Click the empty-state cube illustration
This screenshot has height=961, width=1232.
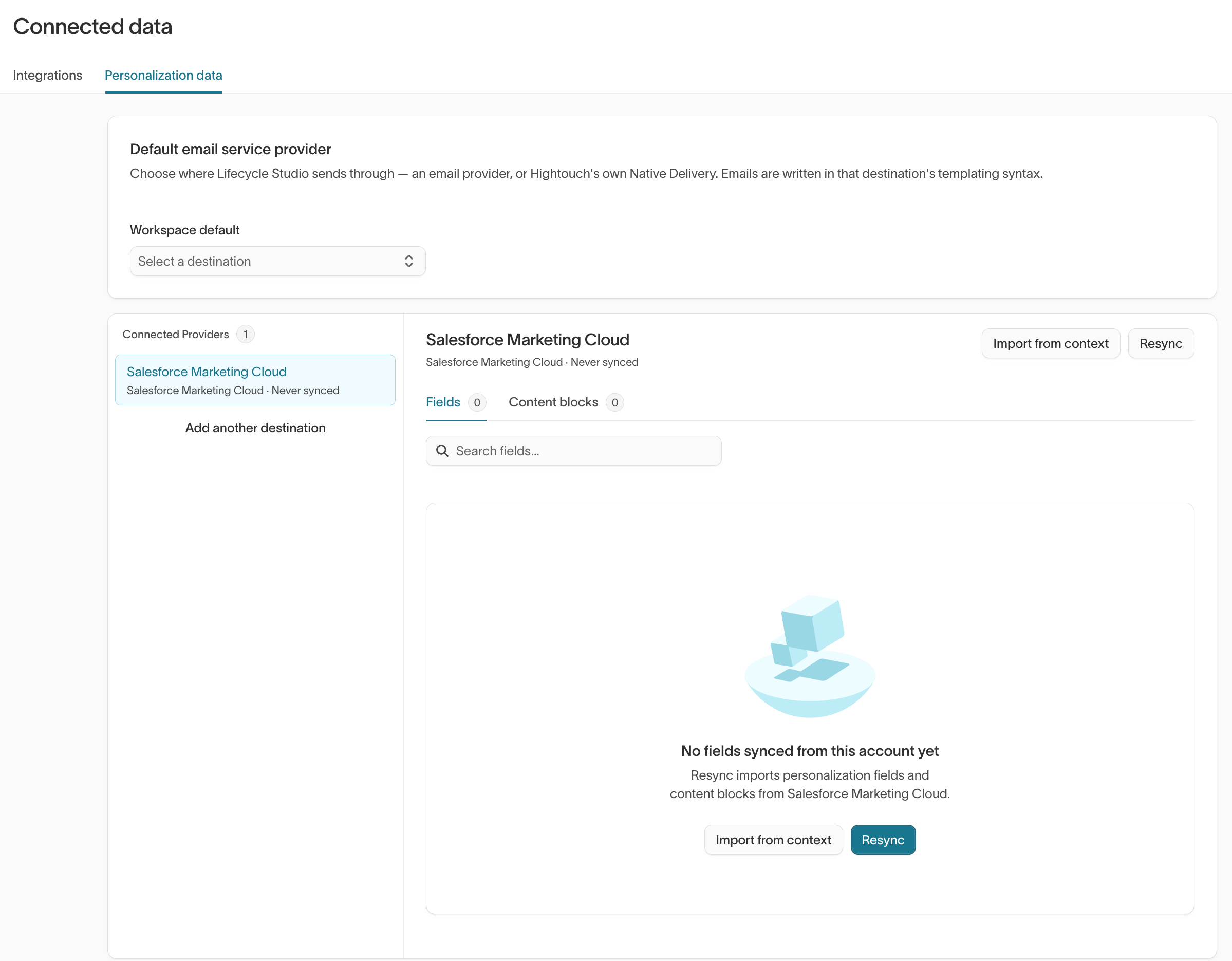point(810,656)
